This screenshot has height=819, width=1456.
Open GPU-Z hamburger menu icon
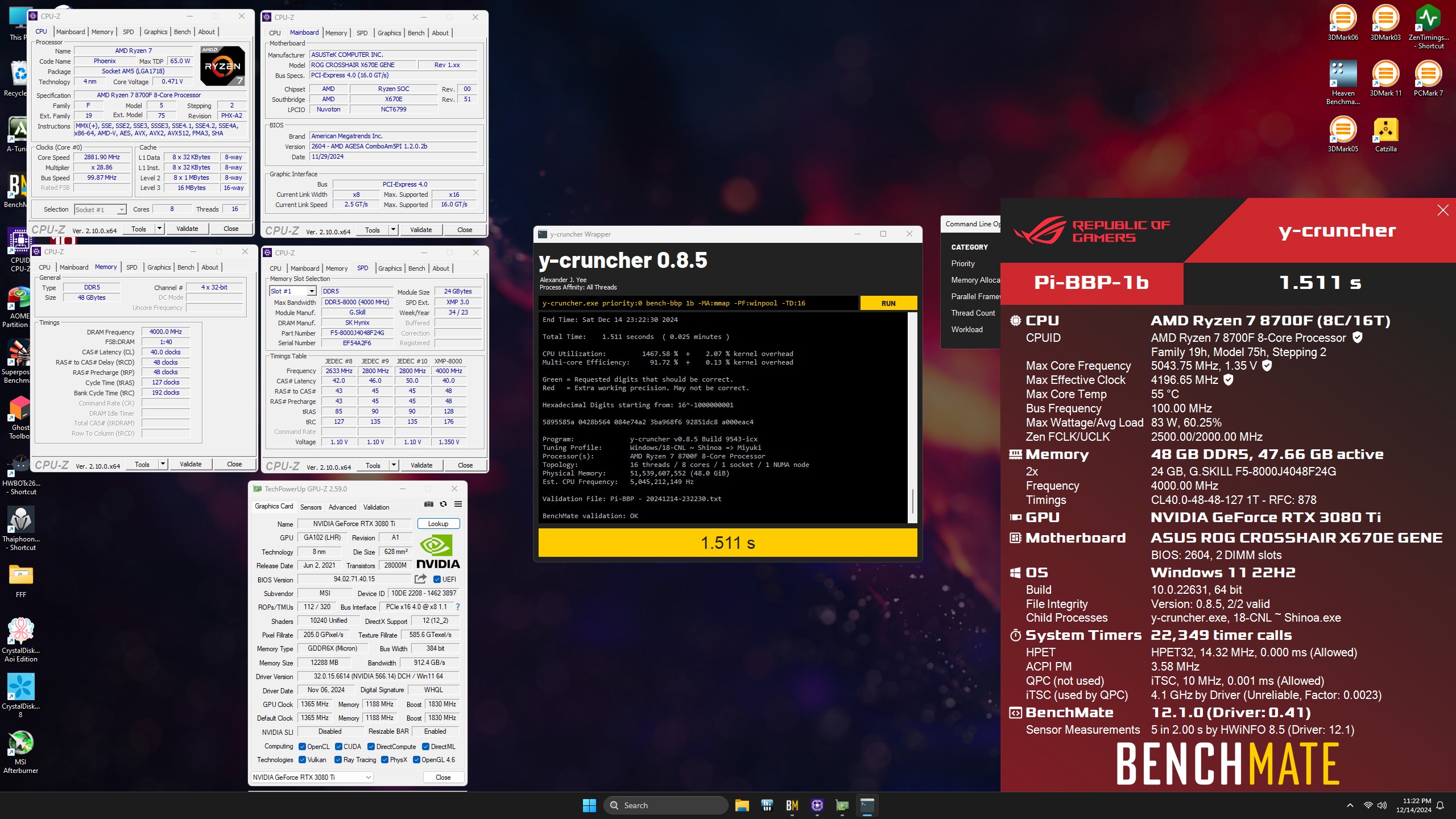tap(458, 504)
